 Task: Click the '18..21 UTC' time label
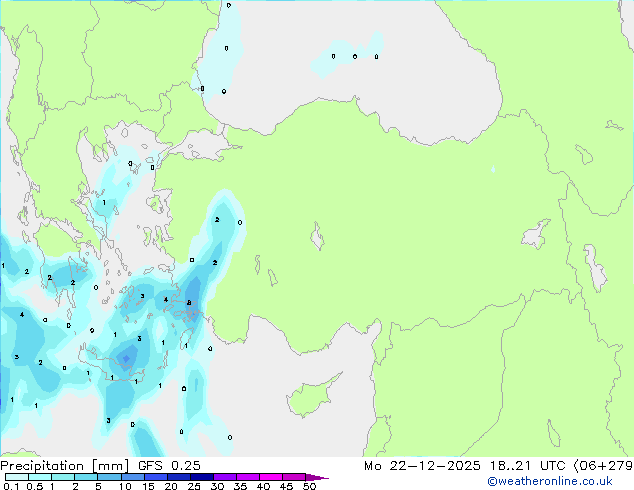527,466
